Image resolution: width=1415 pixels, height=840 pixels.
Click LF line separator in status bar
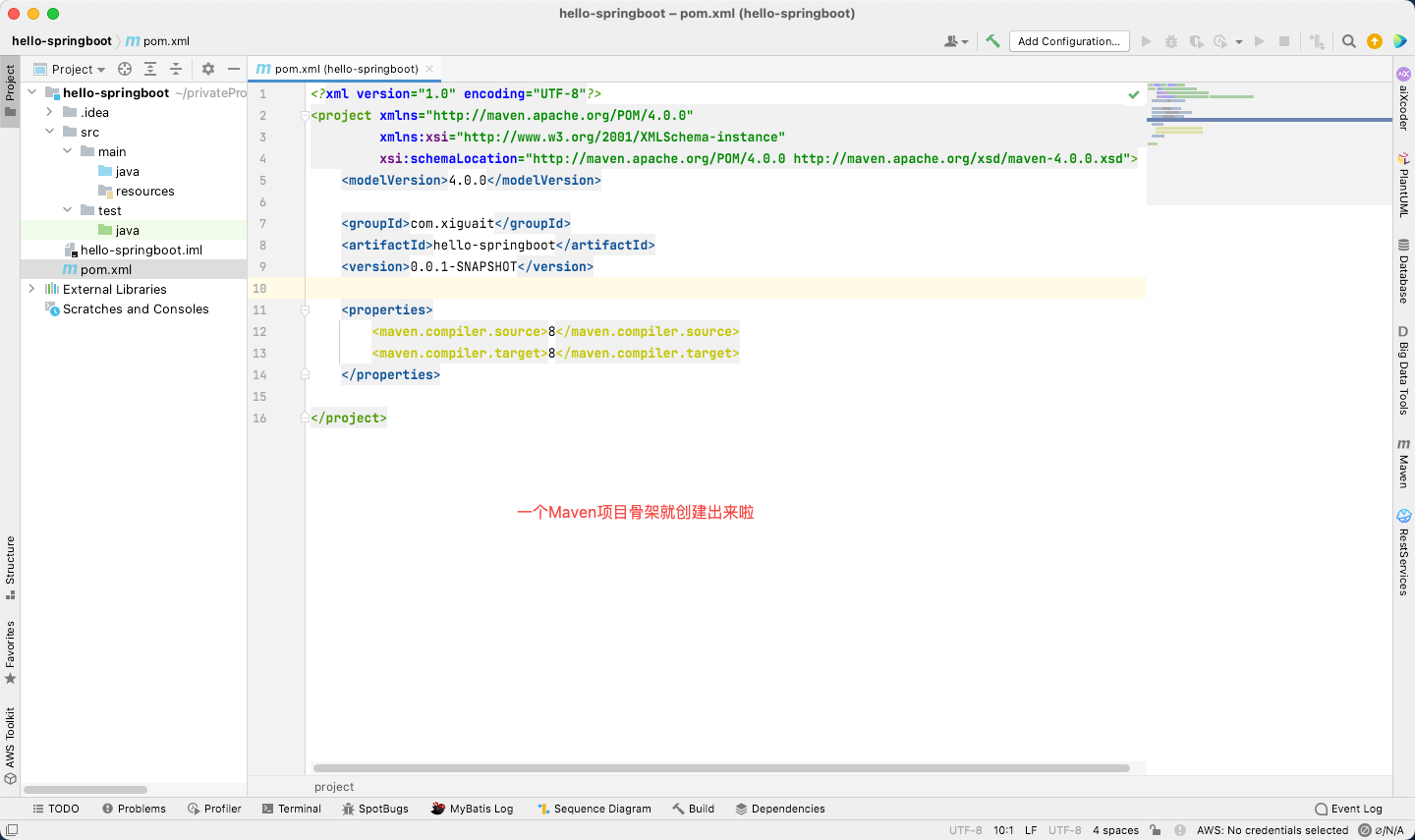click(1031, 830)
